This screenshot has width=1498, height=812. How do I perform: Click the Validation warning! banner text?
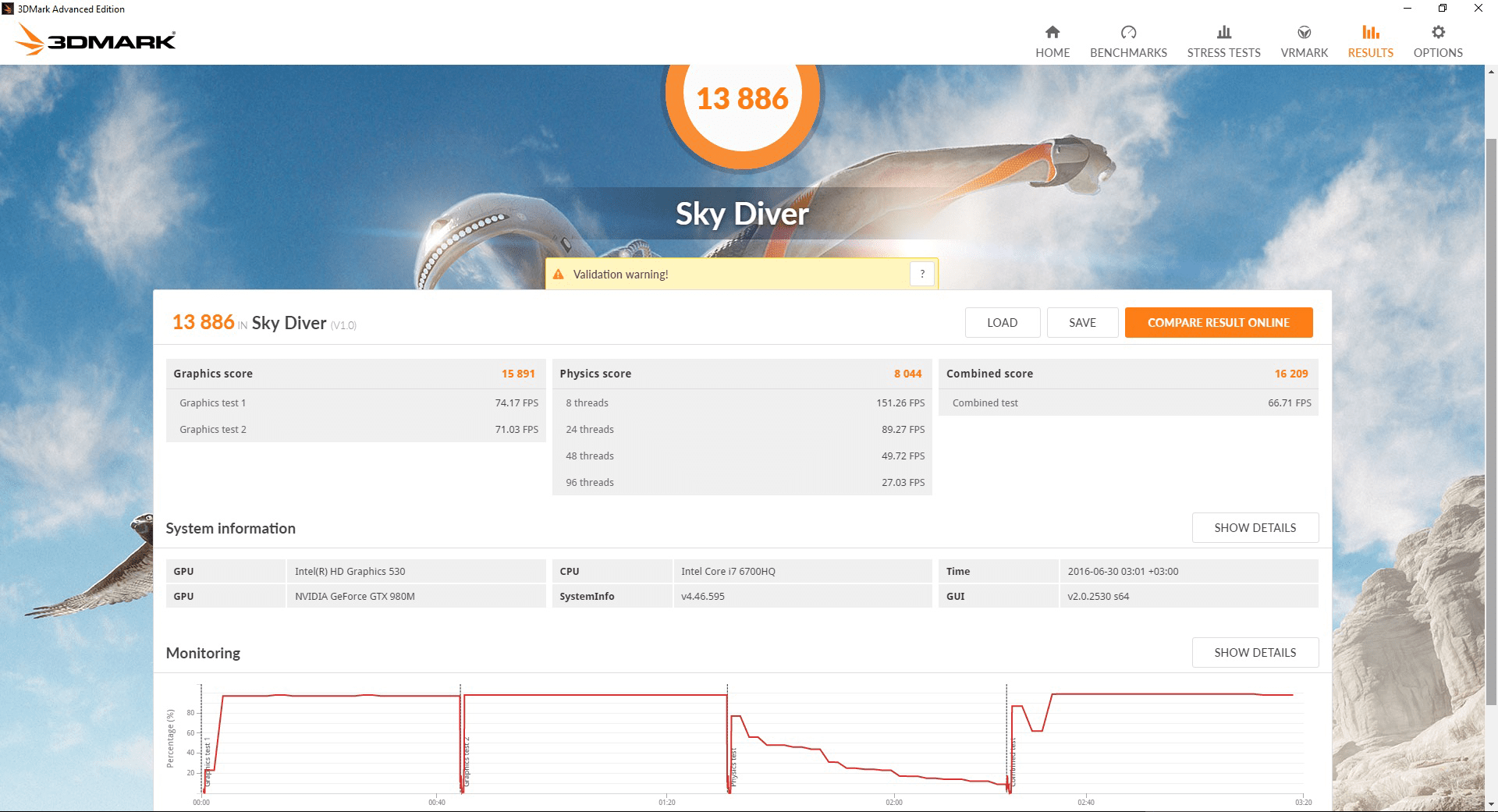point(620,275)
